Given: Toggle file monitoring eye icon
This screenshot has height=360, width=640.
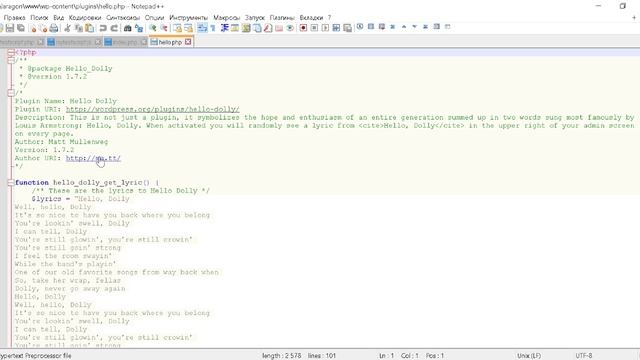Looking at the screenshot, I should click(x=290, y=28).
